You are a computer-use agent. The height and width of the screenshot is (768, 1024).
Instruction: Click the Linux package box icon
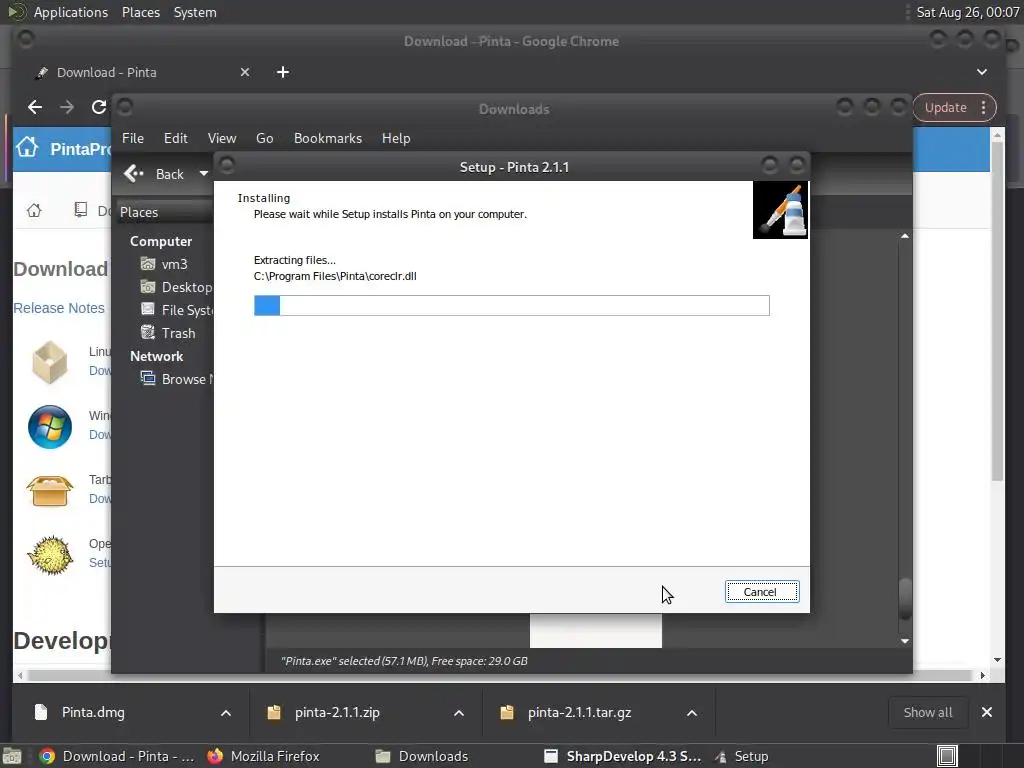(x=50, y=362)
